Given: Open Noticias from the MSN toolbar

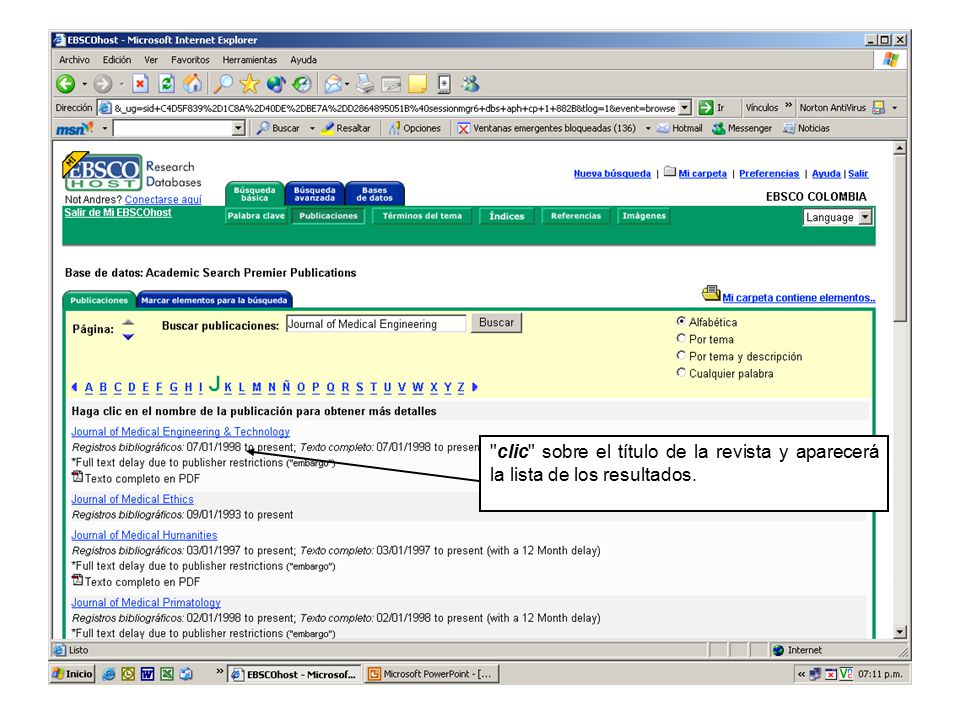Looking at the screenshot, I should click(x=806, y=128).
